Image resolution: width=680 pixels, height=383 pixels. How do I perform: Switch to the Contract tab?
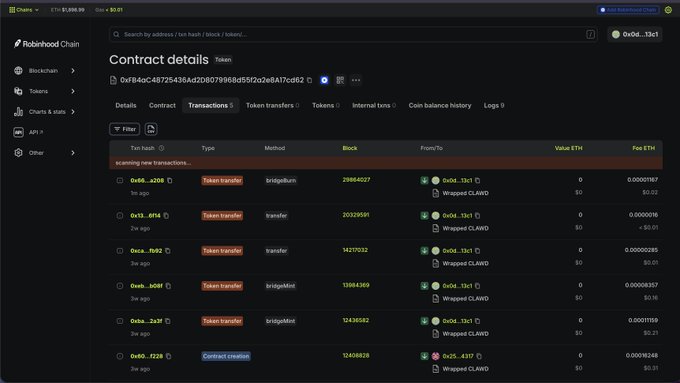tap(162, 105)
